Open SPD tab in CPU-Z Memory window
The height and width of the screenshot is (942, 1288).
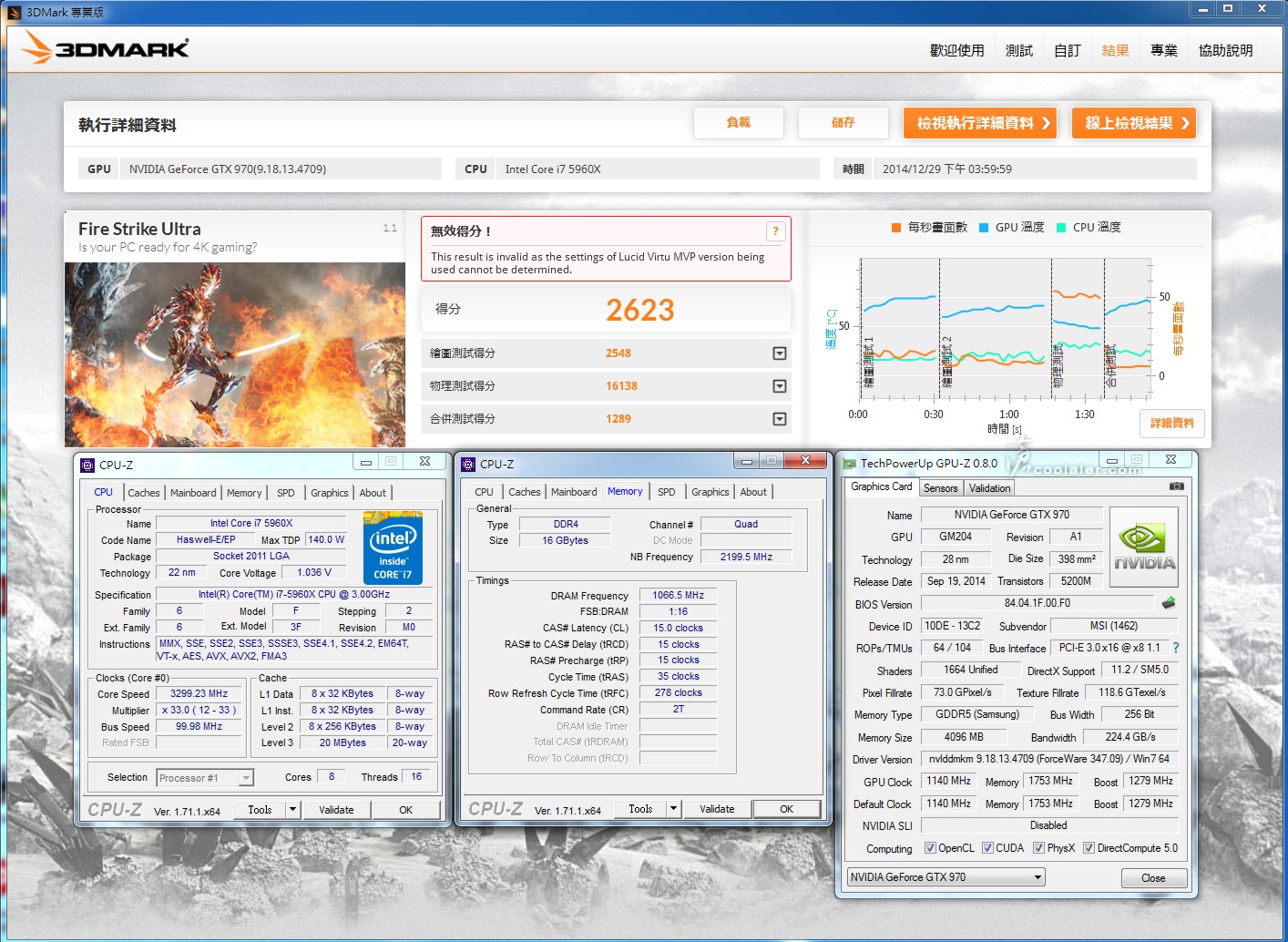point(667,492)
